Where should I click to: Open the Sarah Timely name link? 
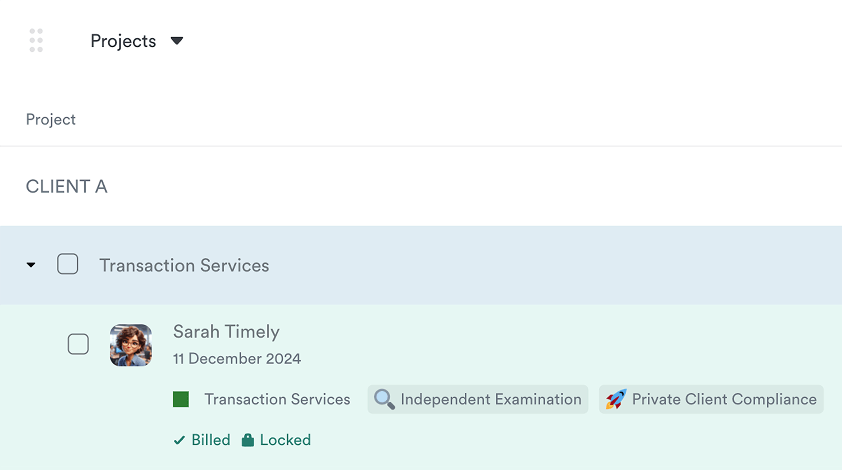226,332
